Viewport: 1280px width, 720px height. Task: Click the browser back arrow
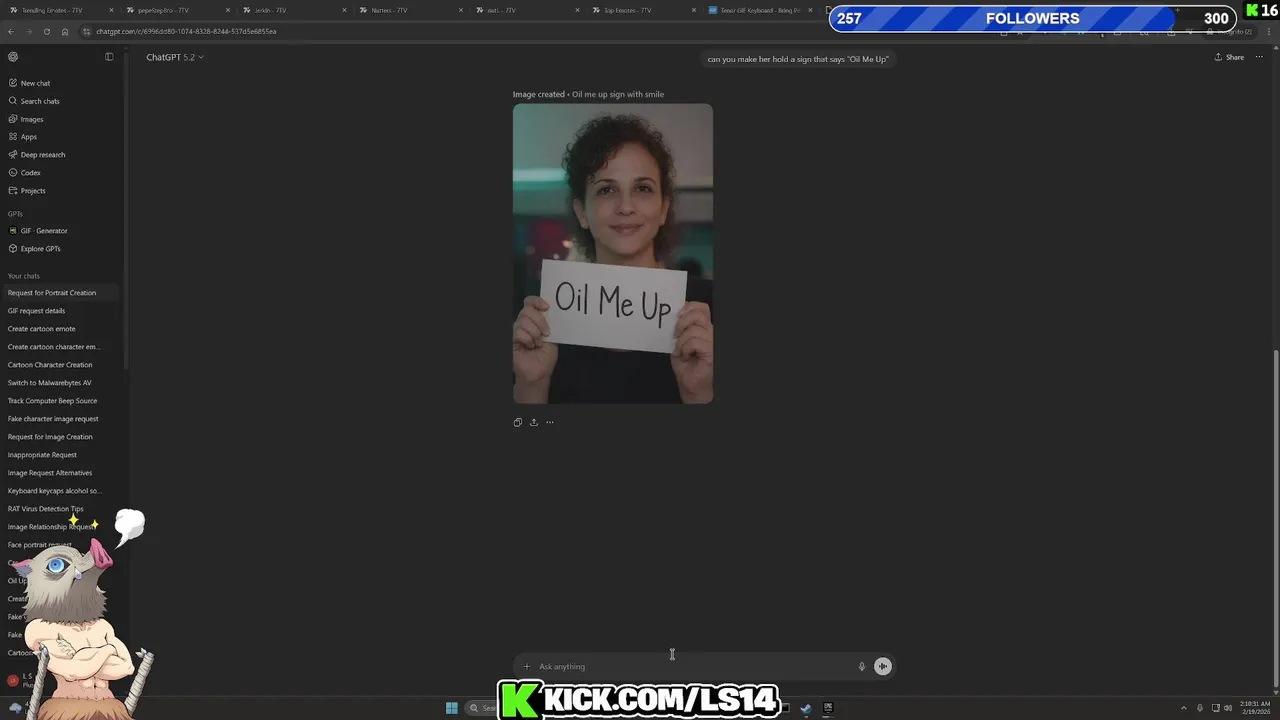pyautogui.click(x=11, y=31)
